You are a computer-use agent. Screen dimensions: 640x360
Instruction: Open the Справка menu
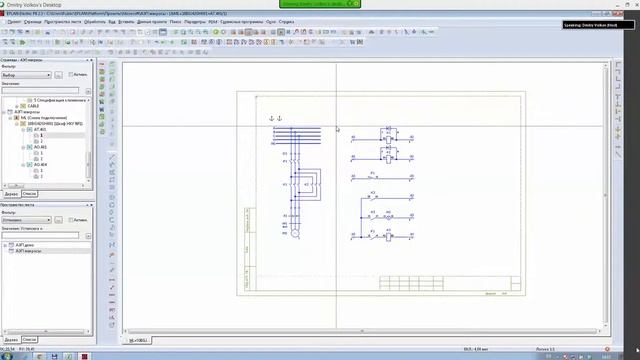pos(286,22)
